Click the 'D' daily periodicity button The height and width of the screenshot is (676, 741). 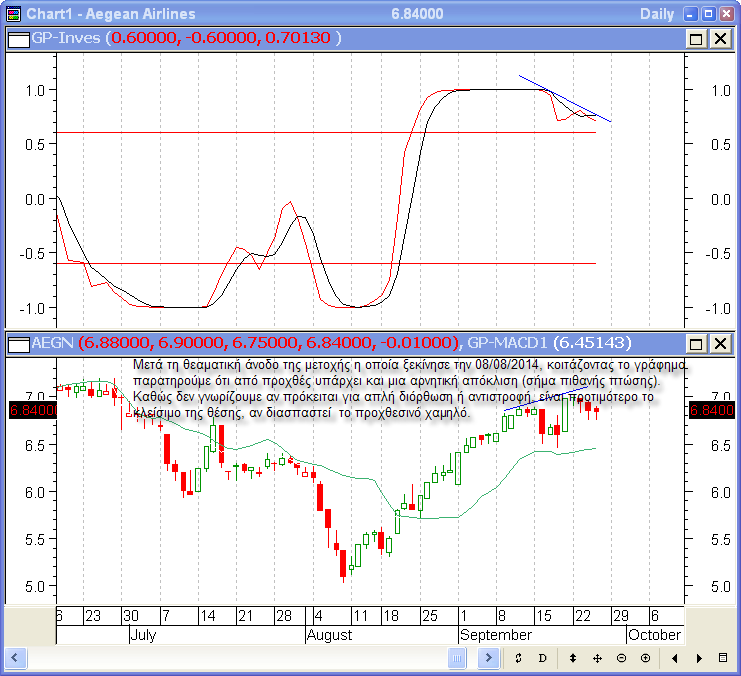[543, 658]
